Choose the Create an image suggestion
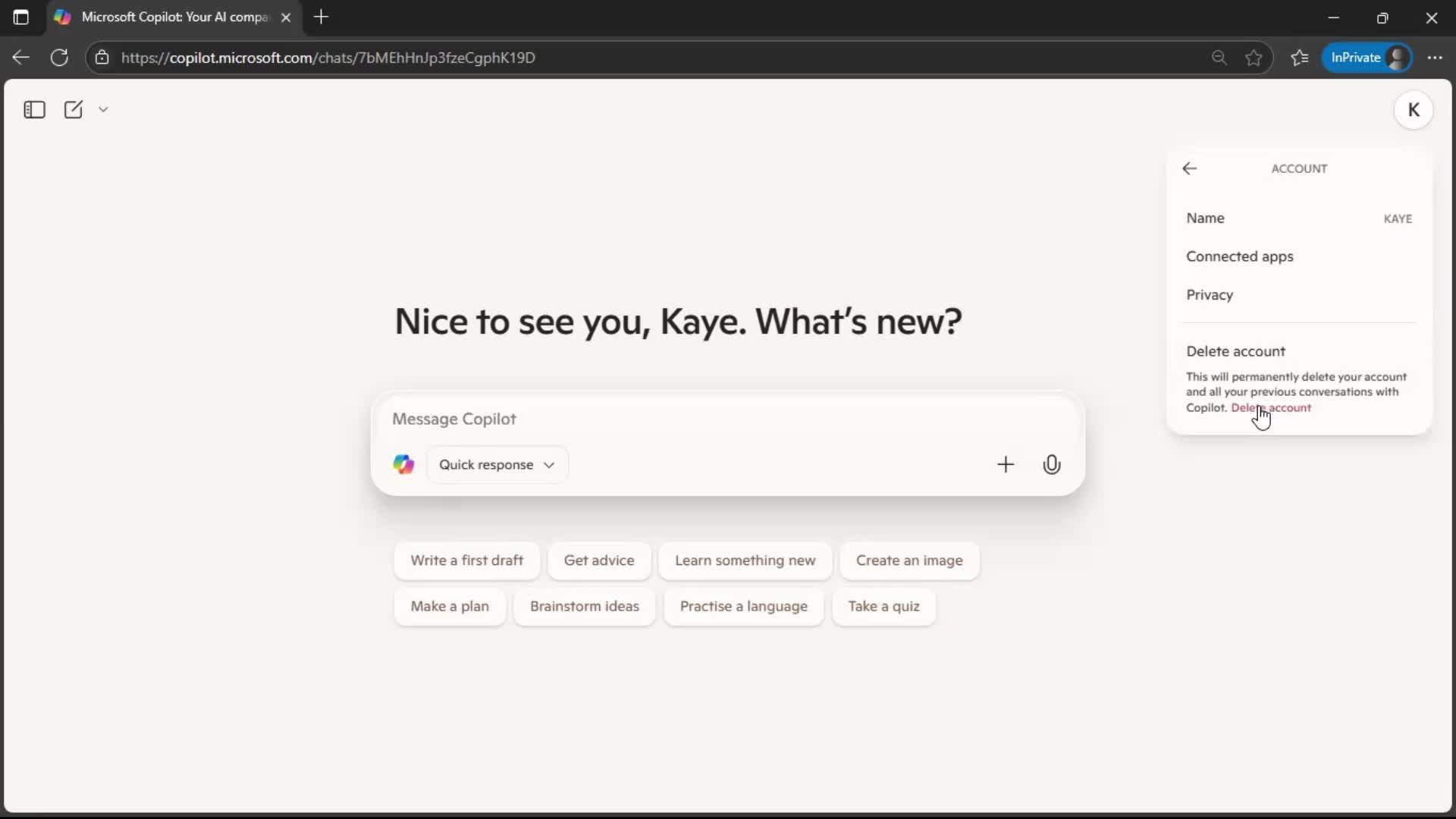Image resolution: width=1456 pixels, height=819 pixels. click(909, 560)
